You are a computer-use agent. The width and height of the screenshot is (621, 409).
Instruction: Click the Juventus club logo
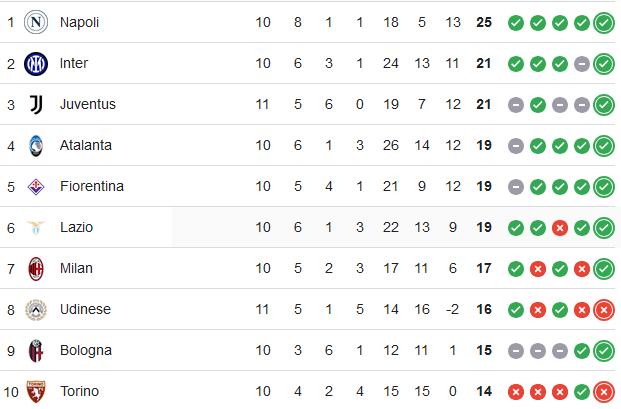pos(36,105)
